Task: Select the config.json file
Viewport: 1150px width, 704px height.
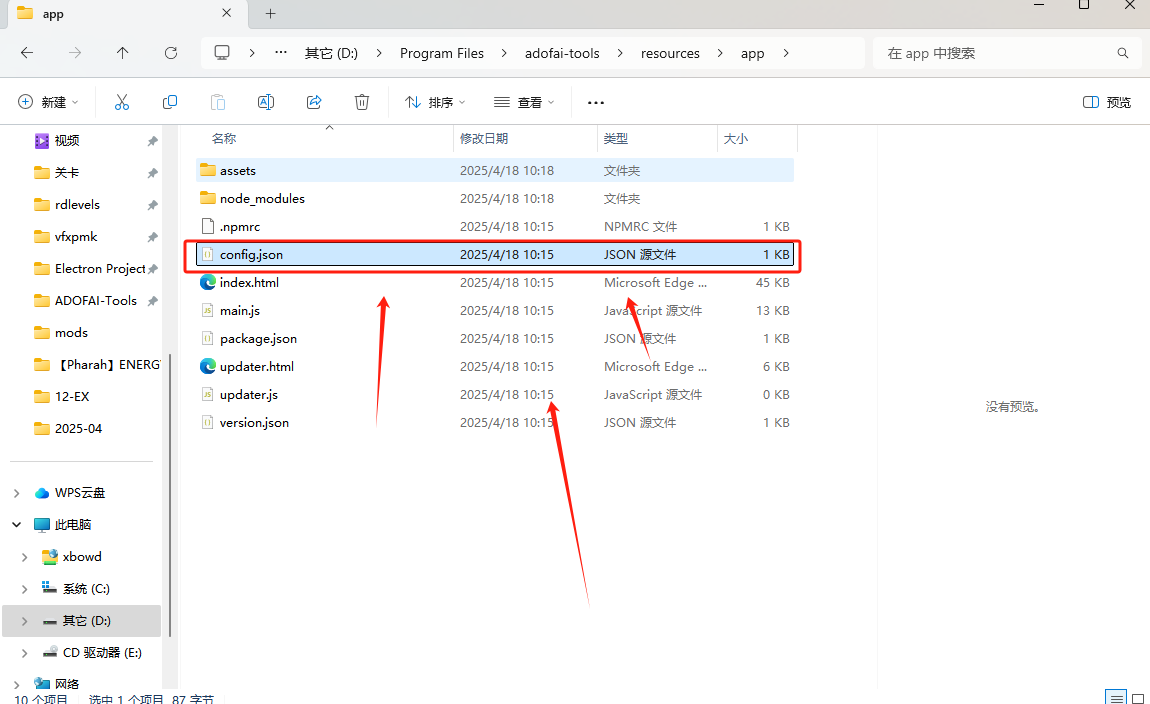Action: pyautogui.click(x=495, y=254)
